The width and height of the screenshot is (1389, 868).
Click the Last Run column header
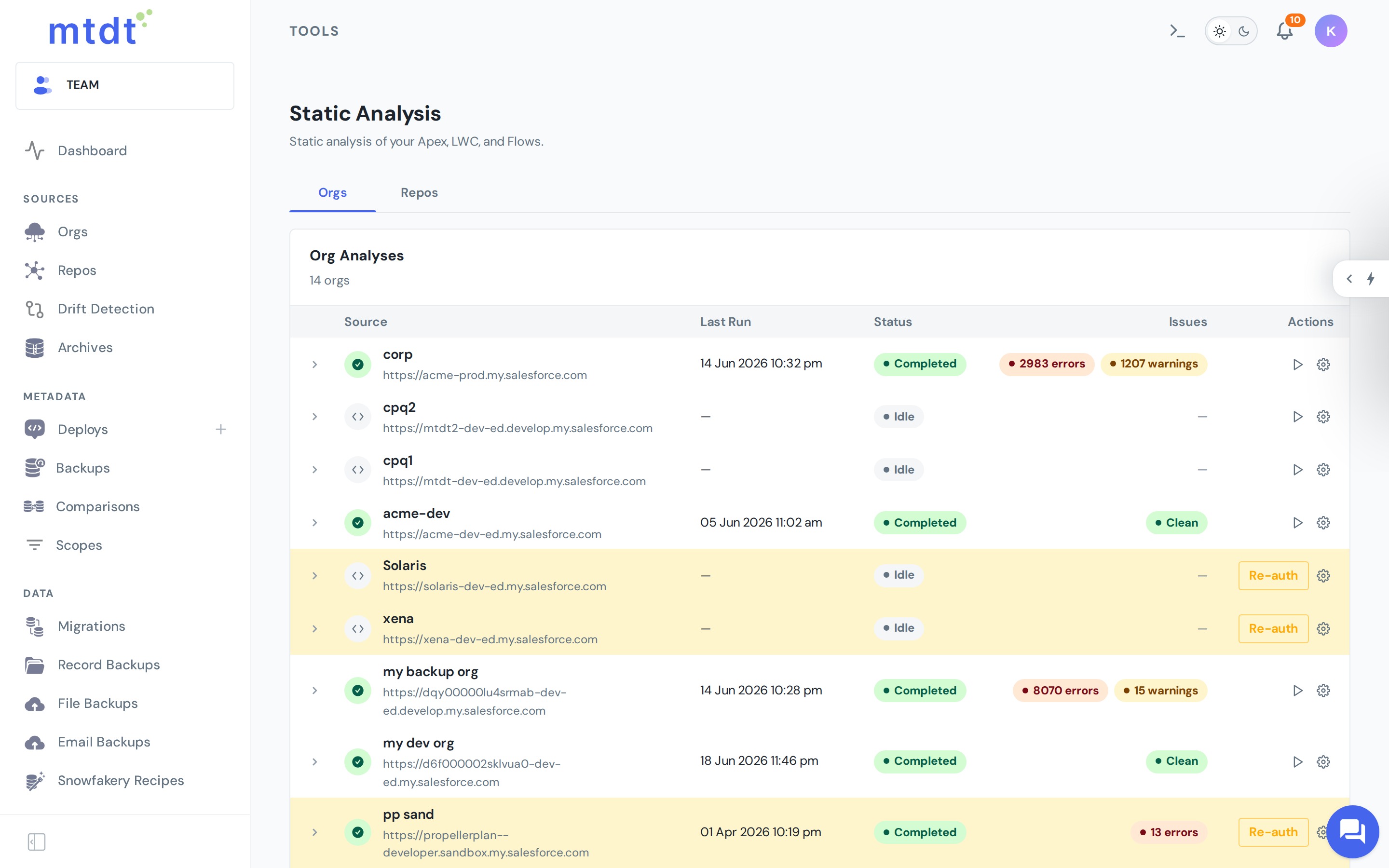725,322
